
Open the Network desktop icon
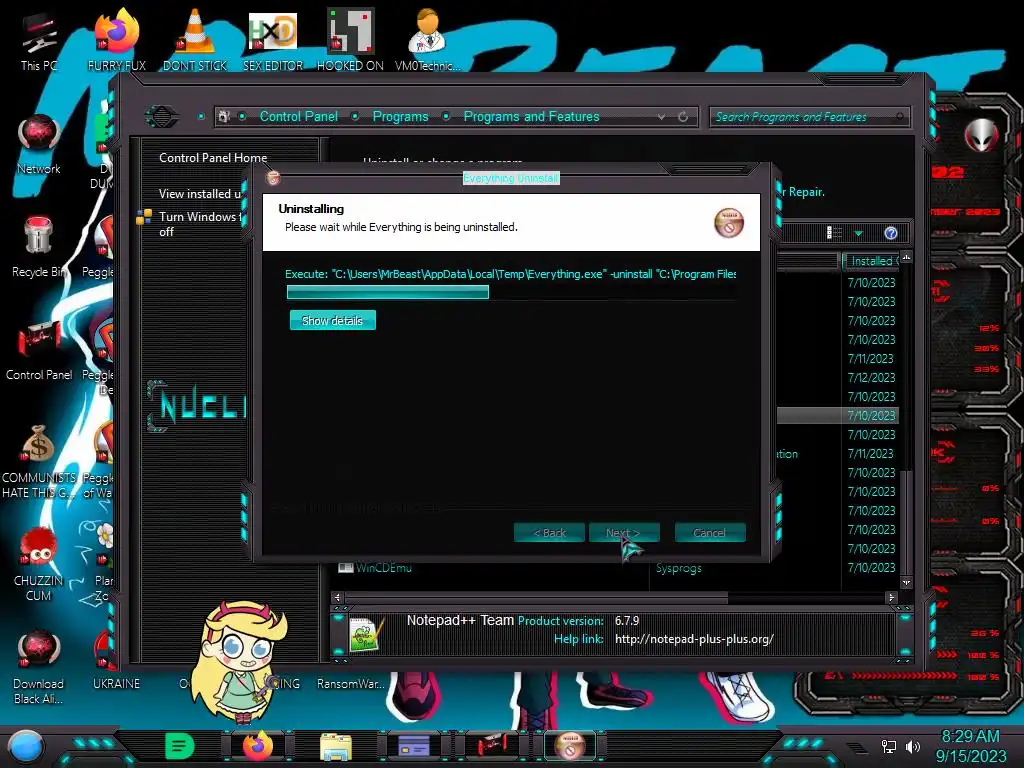pyautogui.click(x=39, y=145)
